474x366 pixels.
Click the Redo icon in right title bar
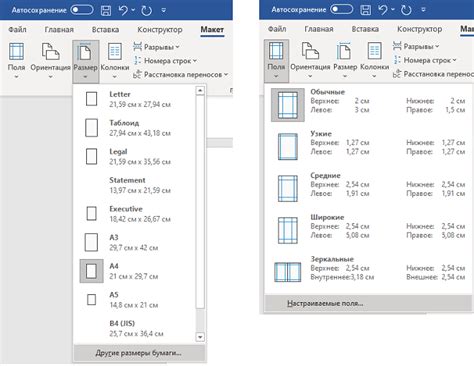(x=406, y=10)
